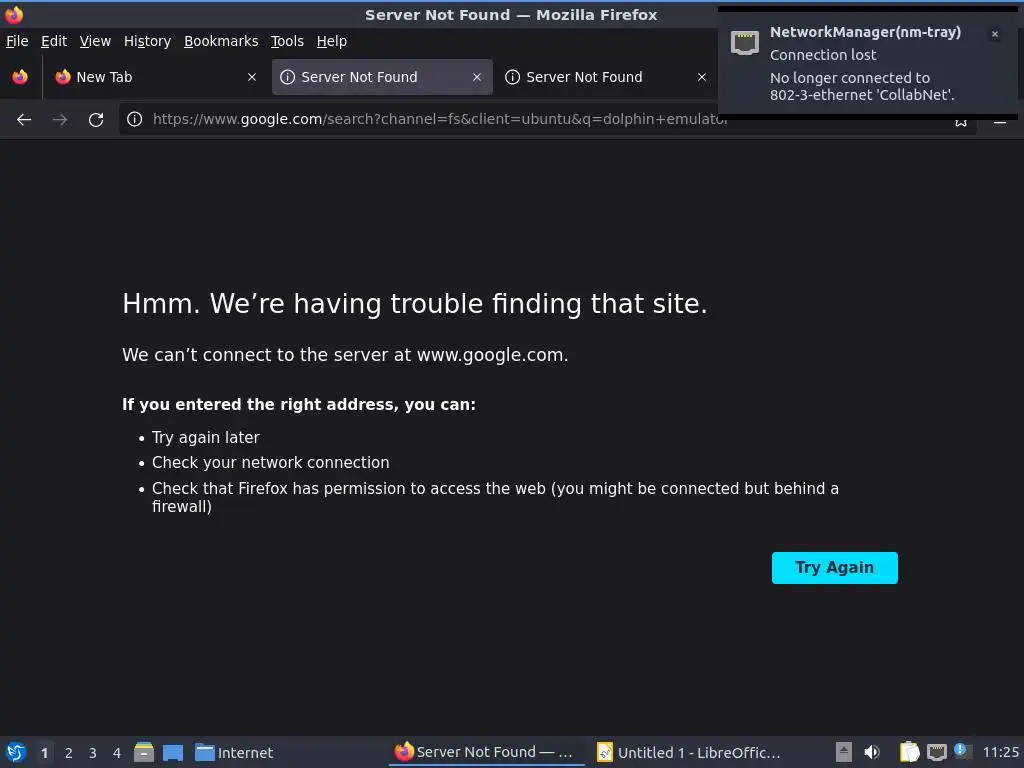
Task: Click the heading 'Hmm. We're having trouble finding that site.'
Action: [x=415, y=304]
